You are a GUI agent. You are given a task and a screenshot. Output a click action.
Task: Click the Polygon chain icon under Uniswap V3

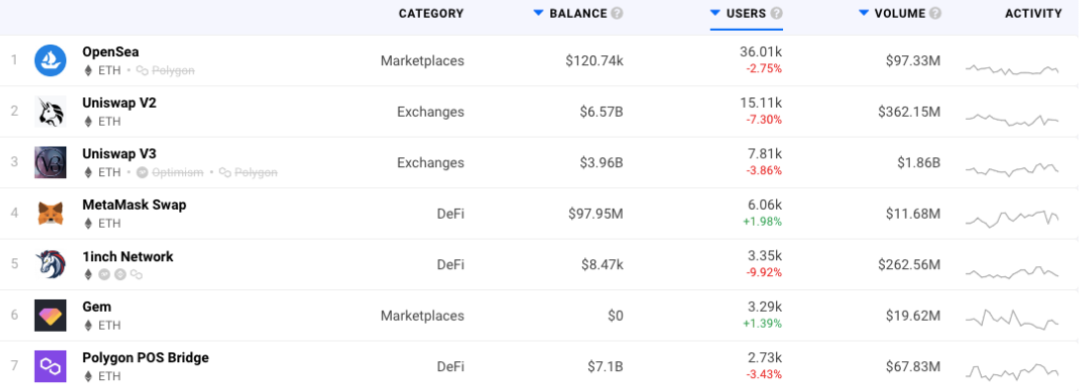(x=225, y=172)
